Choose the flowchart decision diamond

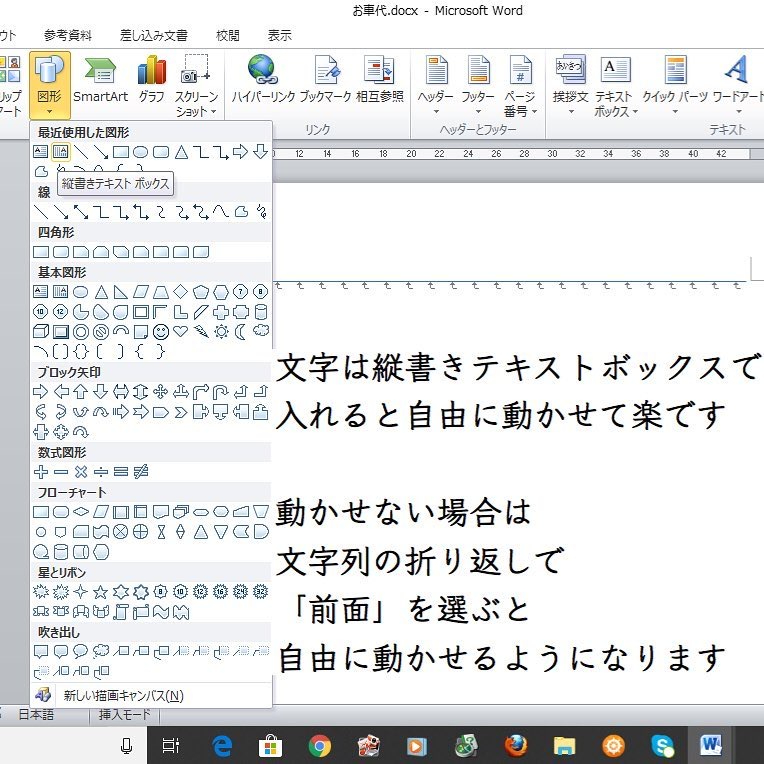pyautogui.click(x=80, y=512)
